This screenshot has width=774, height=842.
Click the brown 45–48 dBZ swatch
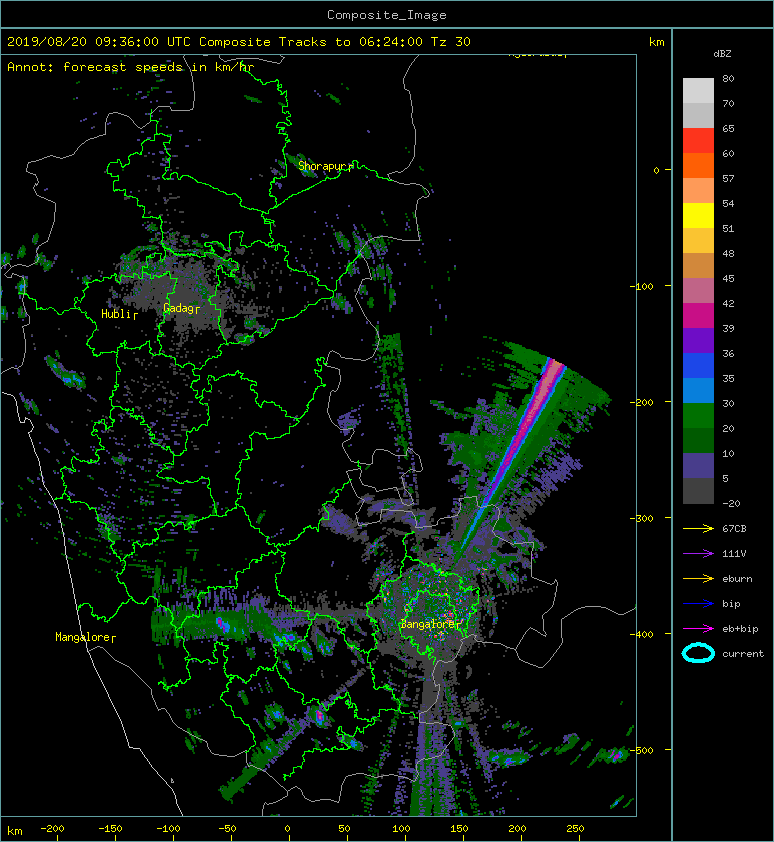point(698,265)
